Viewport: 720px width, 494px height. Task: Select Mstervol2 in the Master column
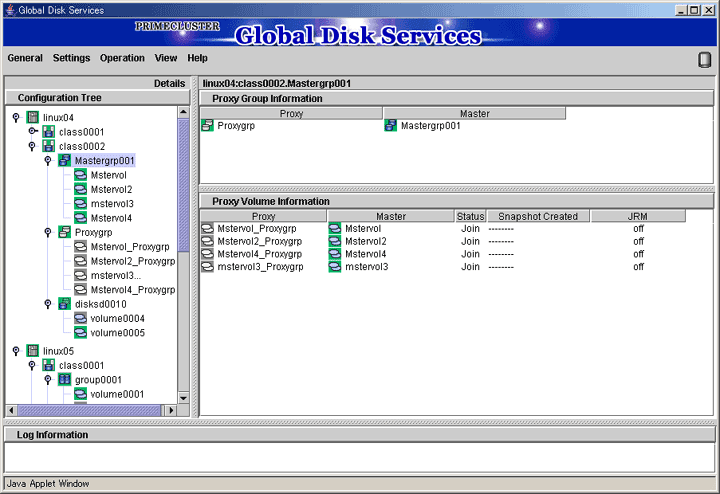click(366, 241)
